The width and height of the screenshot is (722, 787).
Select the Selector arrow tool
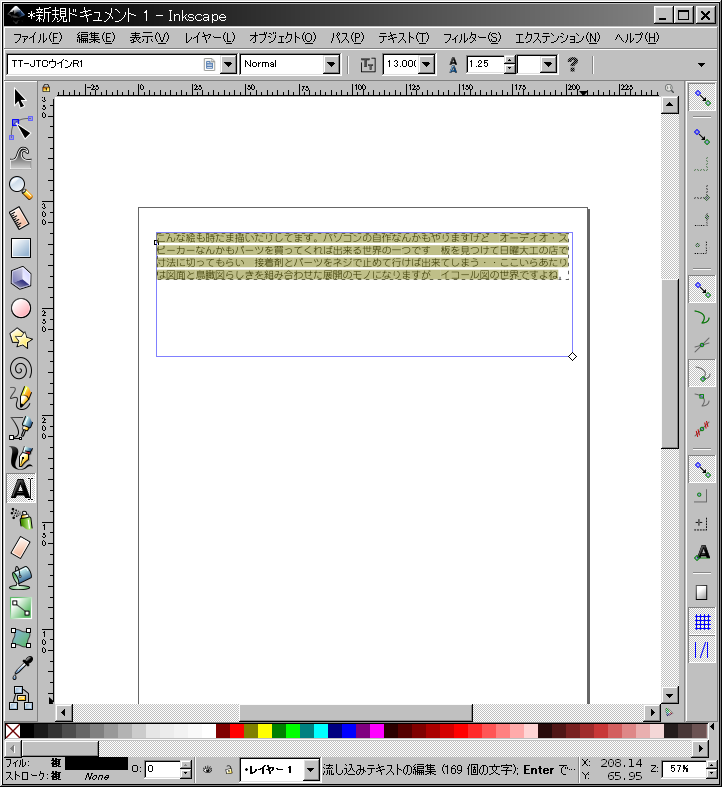(20, 98)
